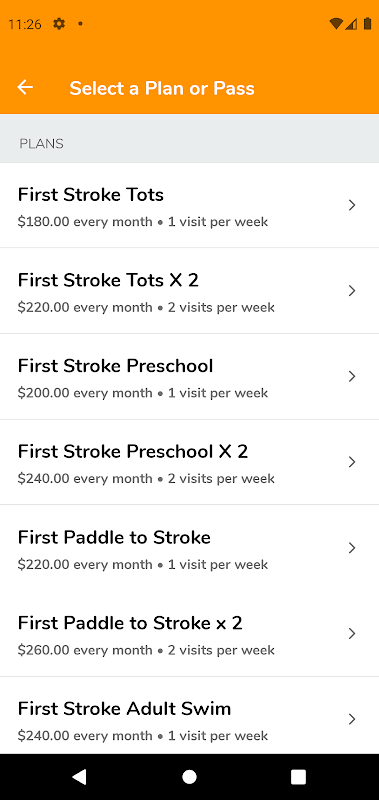Viewport: 379px width, 800px height.
Task: Pick the $260.00 monthly two-visit plan
Action: [x=189, y=634]
